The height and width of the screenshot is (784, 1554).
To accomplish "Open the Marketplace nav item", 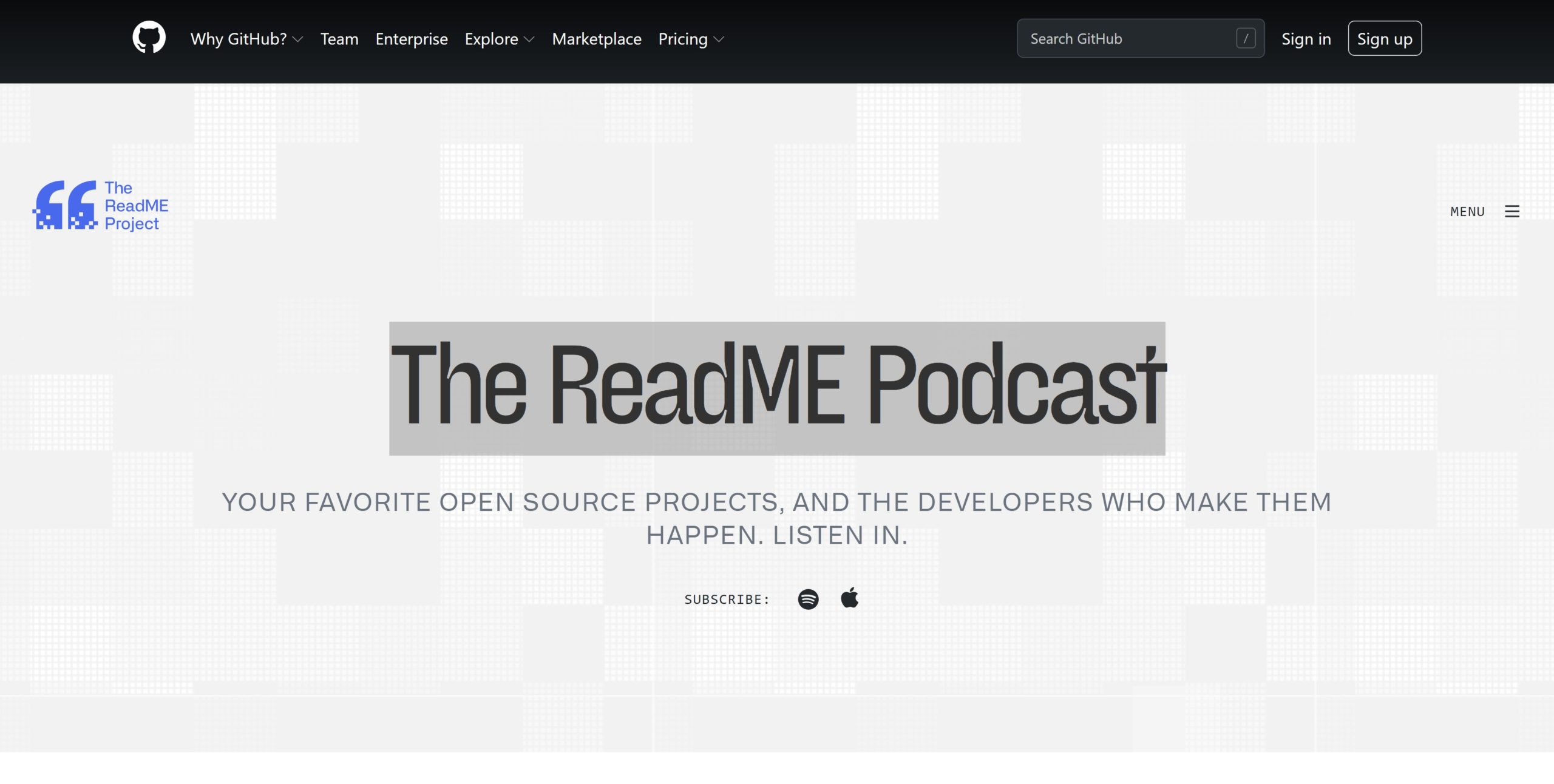I will [x=597, y=39].
